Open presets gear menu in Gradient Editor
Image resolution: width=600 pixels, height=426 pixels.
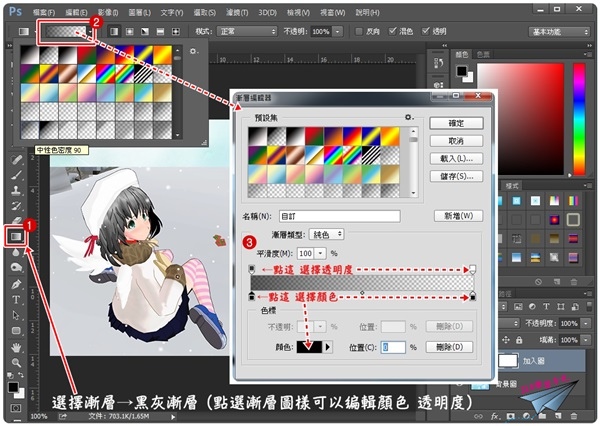click(x=409, y=117)
